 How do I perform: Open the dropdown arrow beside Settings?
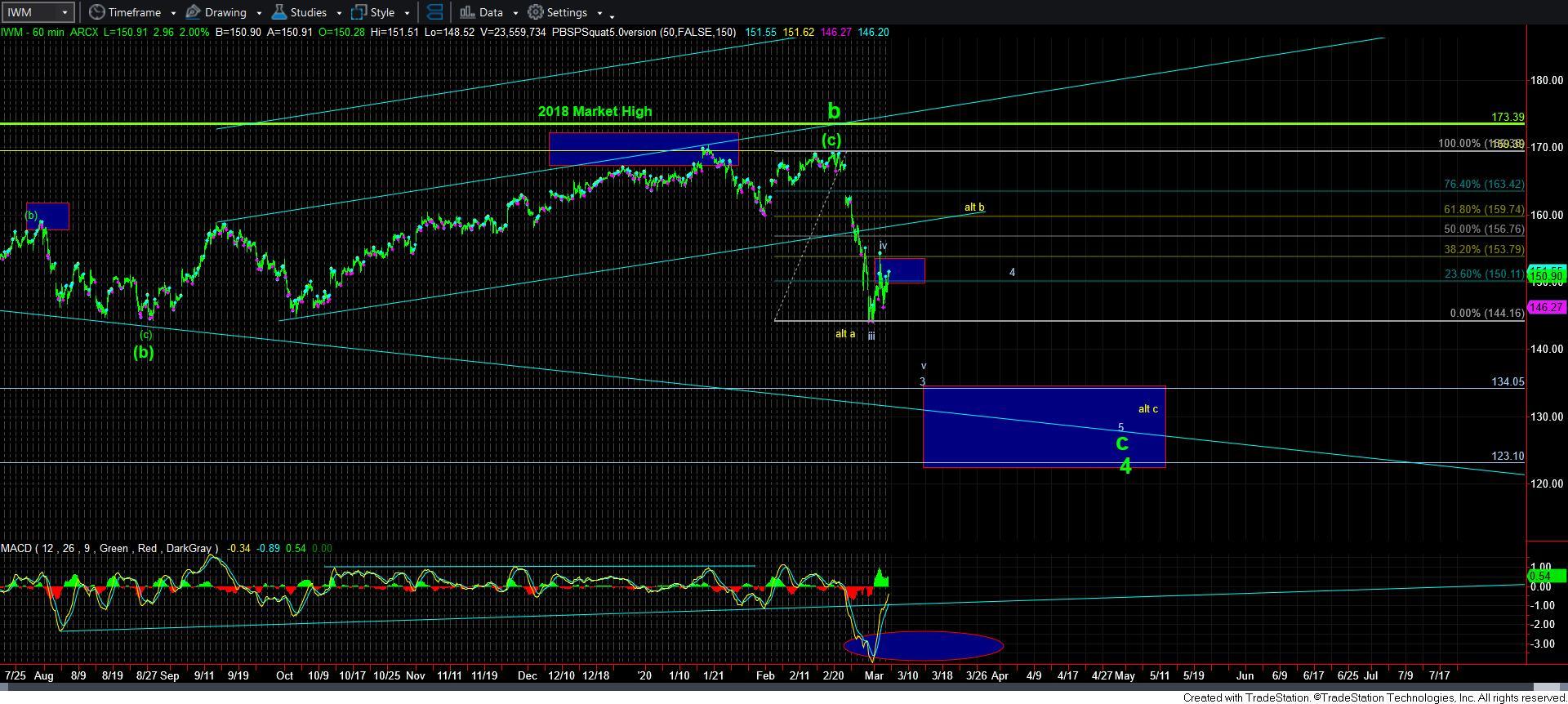(599, 13)
